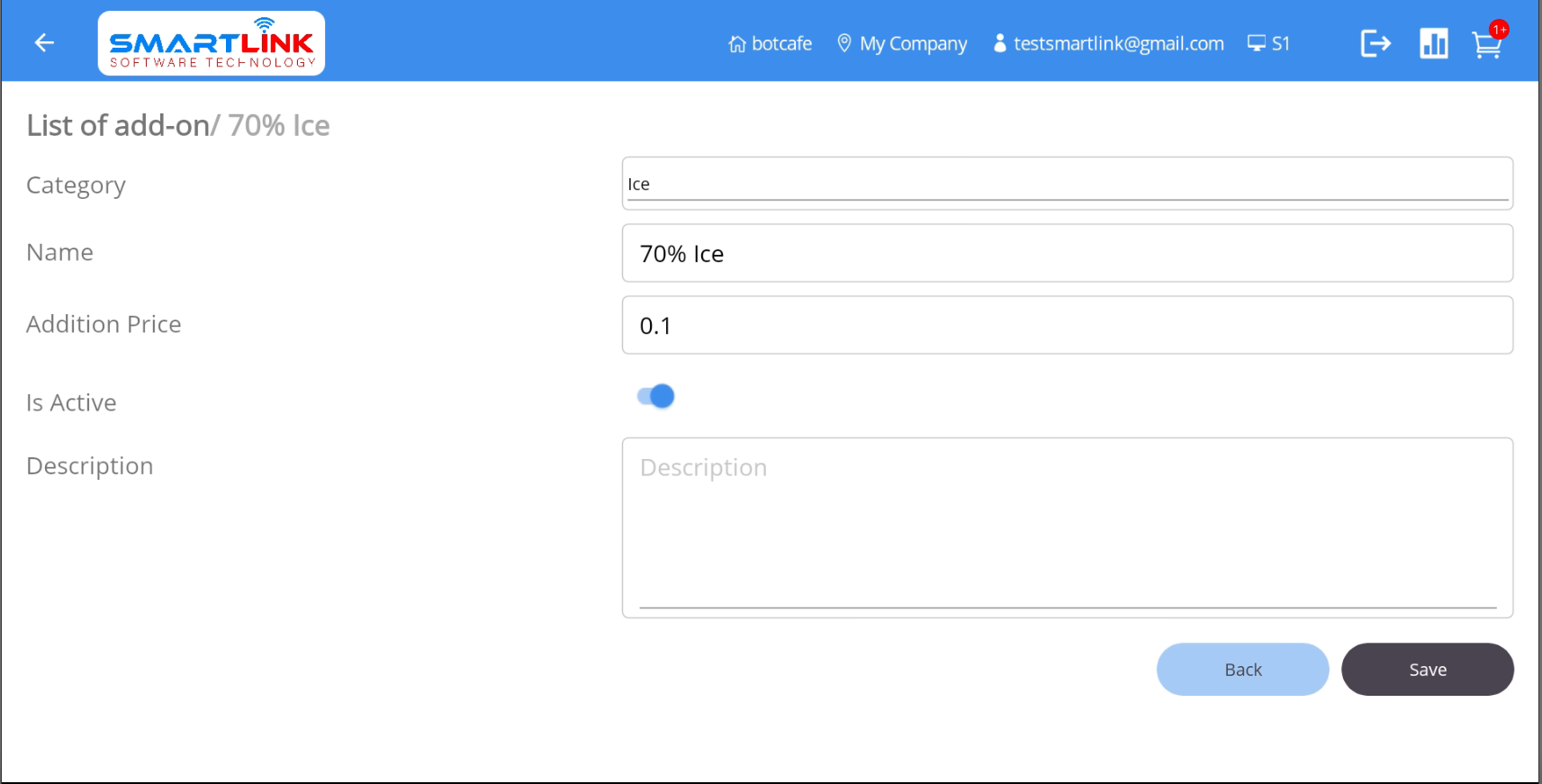Click inside the Description text area
Screen dimensions: 1542x784
click(1067, 527)
